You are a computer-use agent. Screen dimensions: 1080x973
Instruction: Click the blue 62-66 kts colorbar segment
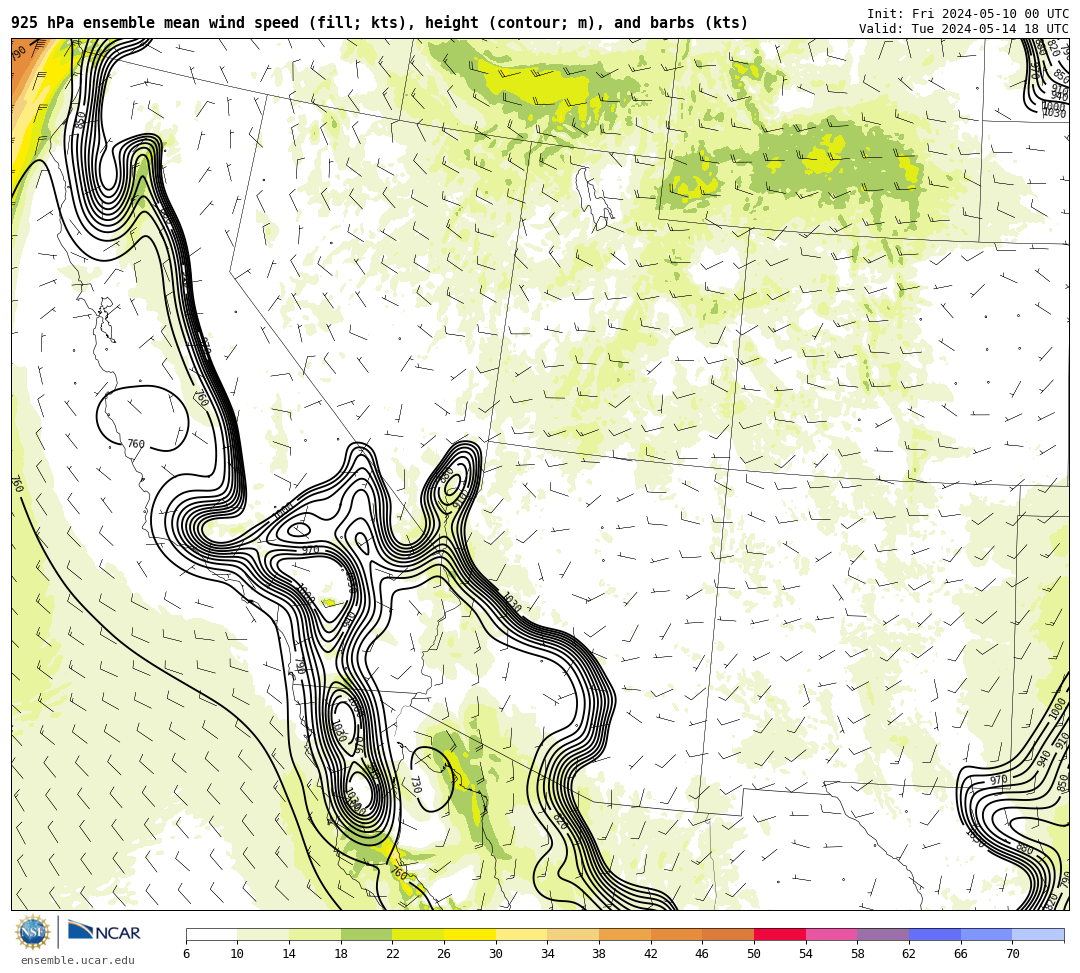[935, 934]
